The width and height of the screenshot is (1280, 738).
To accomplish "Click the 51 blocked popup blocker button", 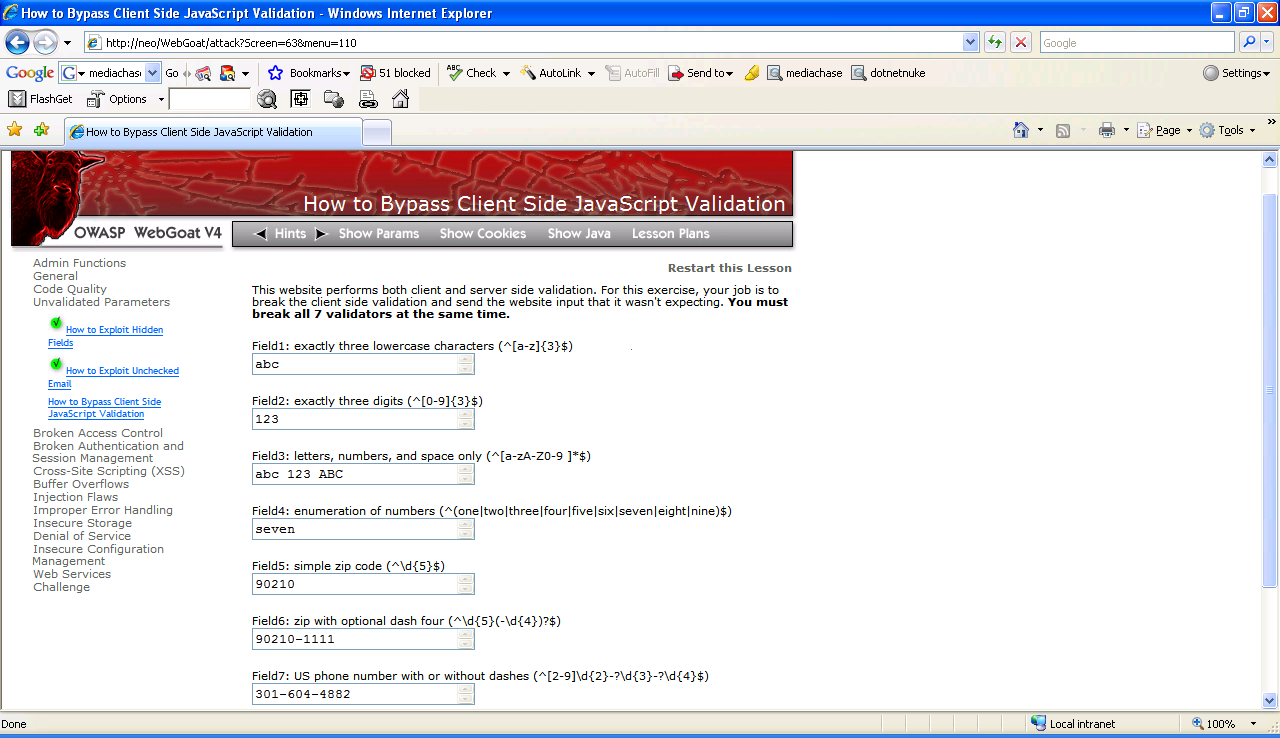I will pos(396,73).
